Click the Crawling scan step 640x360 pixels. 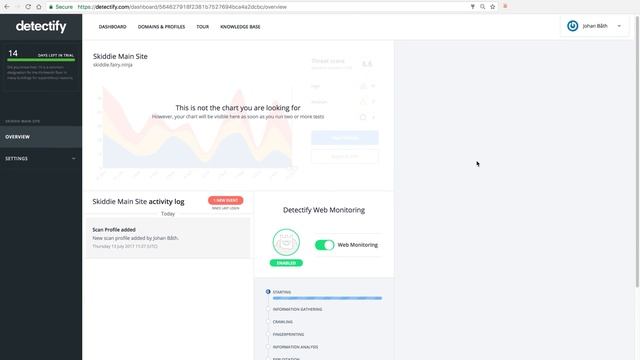coord(282,322)
